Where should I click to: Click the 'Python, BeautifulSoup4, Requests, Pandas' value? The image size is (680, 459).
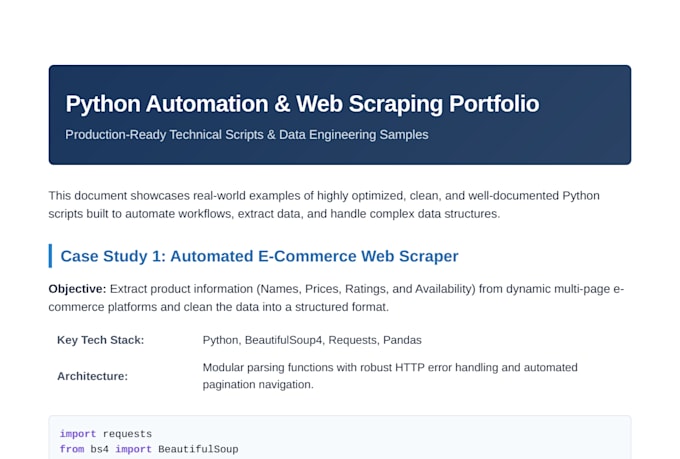(312, 340)
